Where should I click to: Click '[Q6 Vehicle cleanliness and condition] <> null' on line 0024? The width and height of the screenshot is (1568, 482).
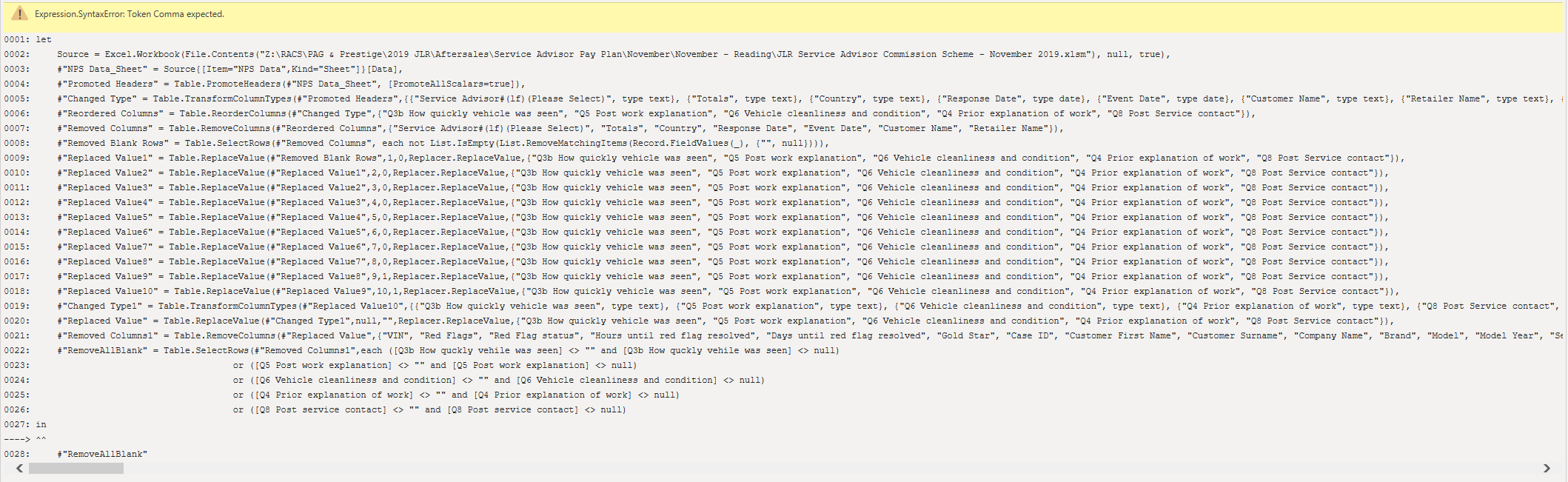click(639, 380)
